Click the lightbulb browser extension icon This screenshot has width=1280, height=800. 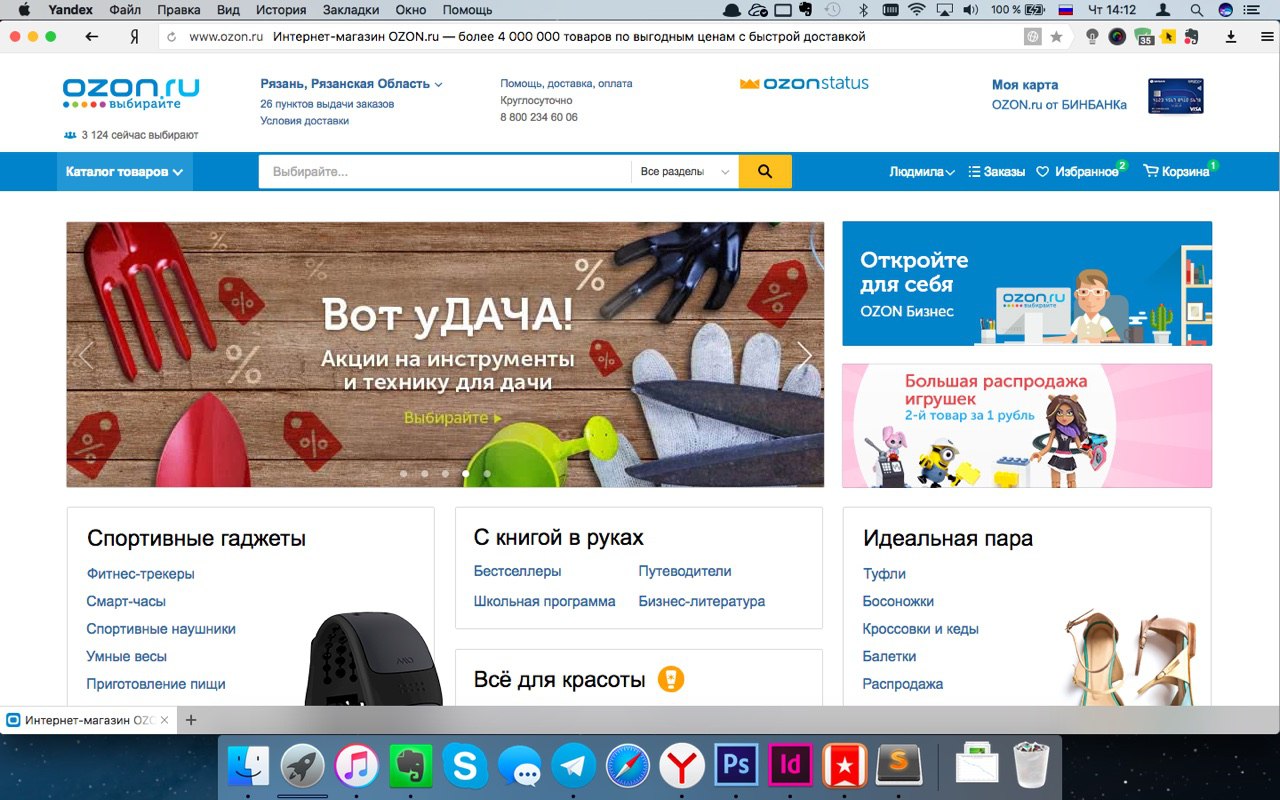1093,37
